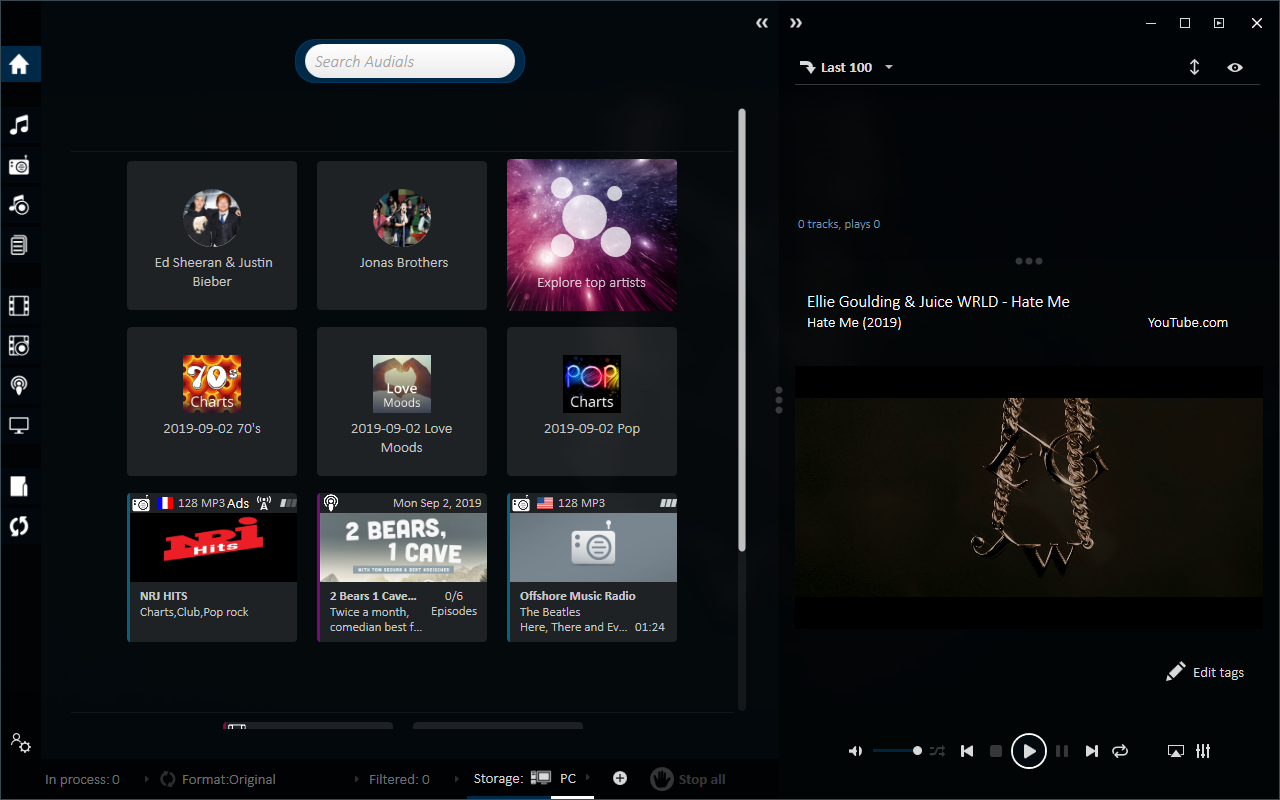Go back to the previous track

coord(967,751)
